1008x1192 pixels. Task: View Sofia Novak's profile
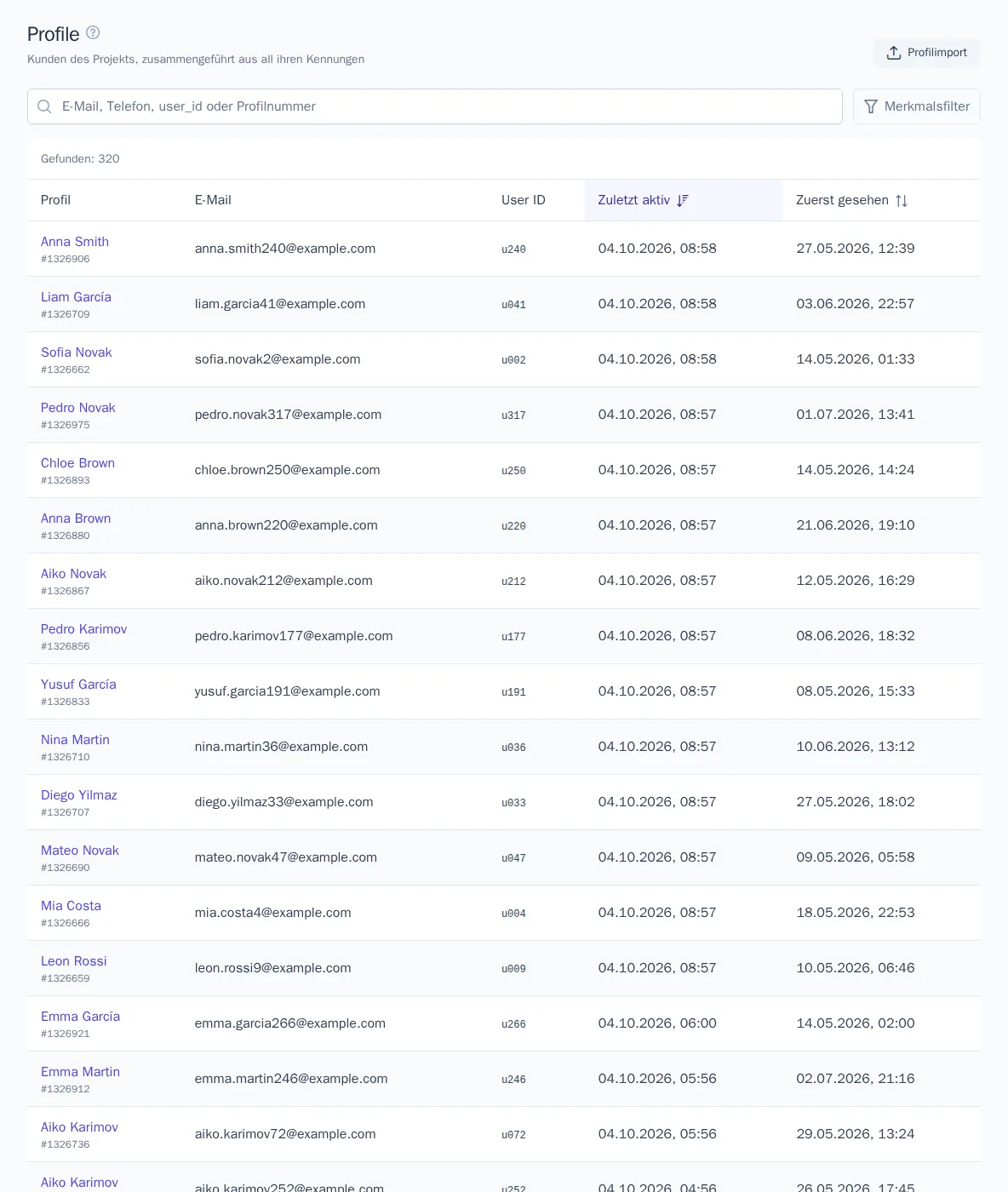point(77,352)
